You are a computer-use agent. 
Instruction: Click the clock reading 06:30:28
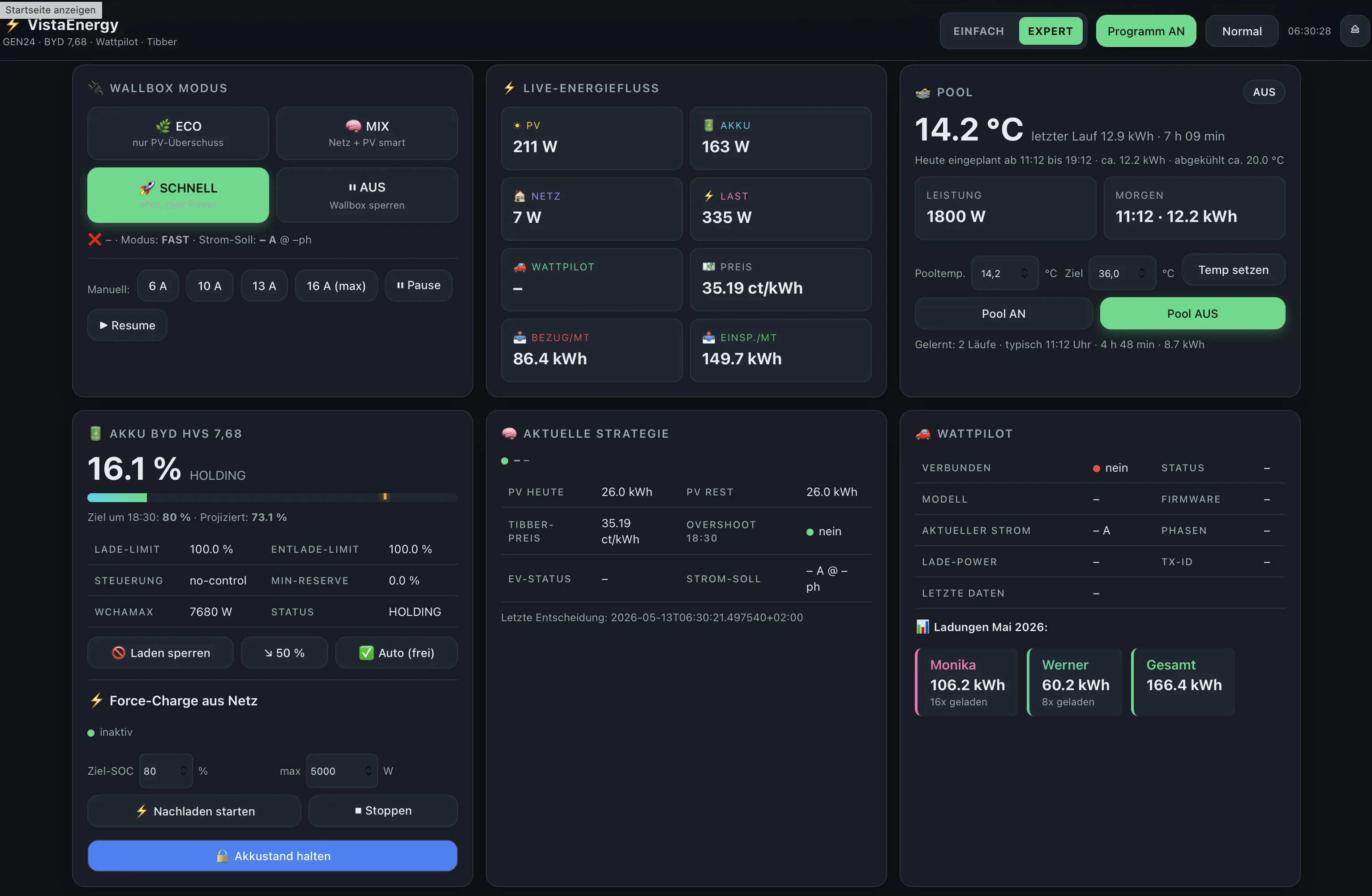(x=1309, y=31)
